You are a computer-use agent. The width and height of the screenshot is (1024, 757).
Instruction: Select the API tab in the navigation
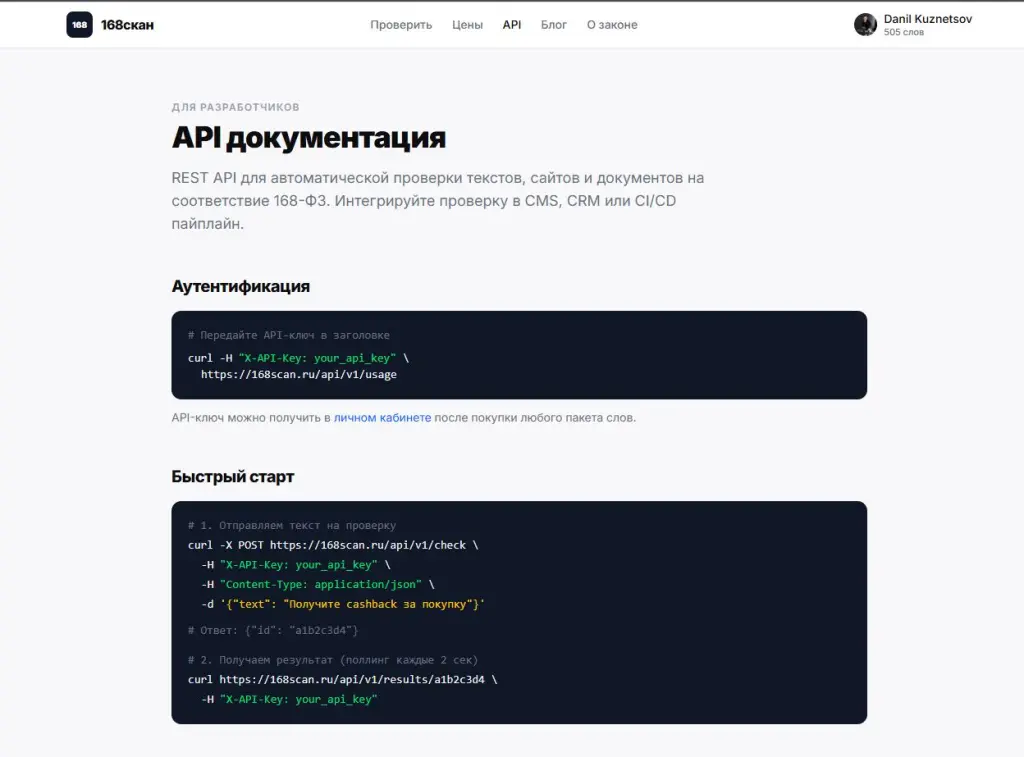511,24
